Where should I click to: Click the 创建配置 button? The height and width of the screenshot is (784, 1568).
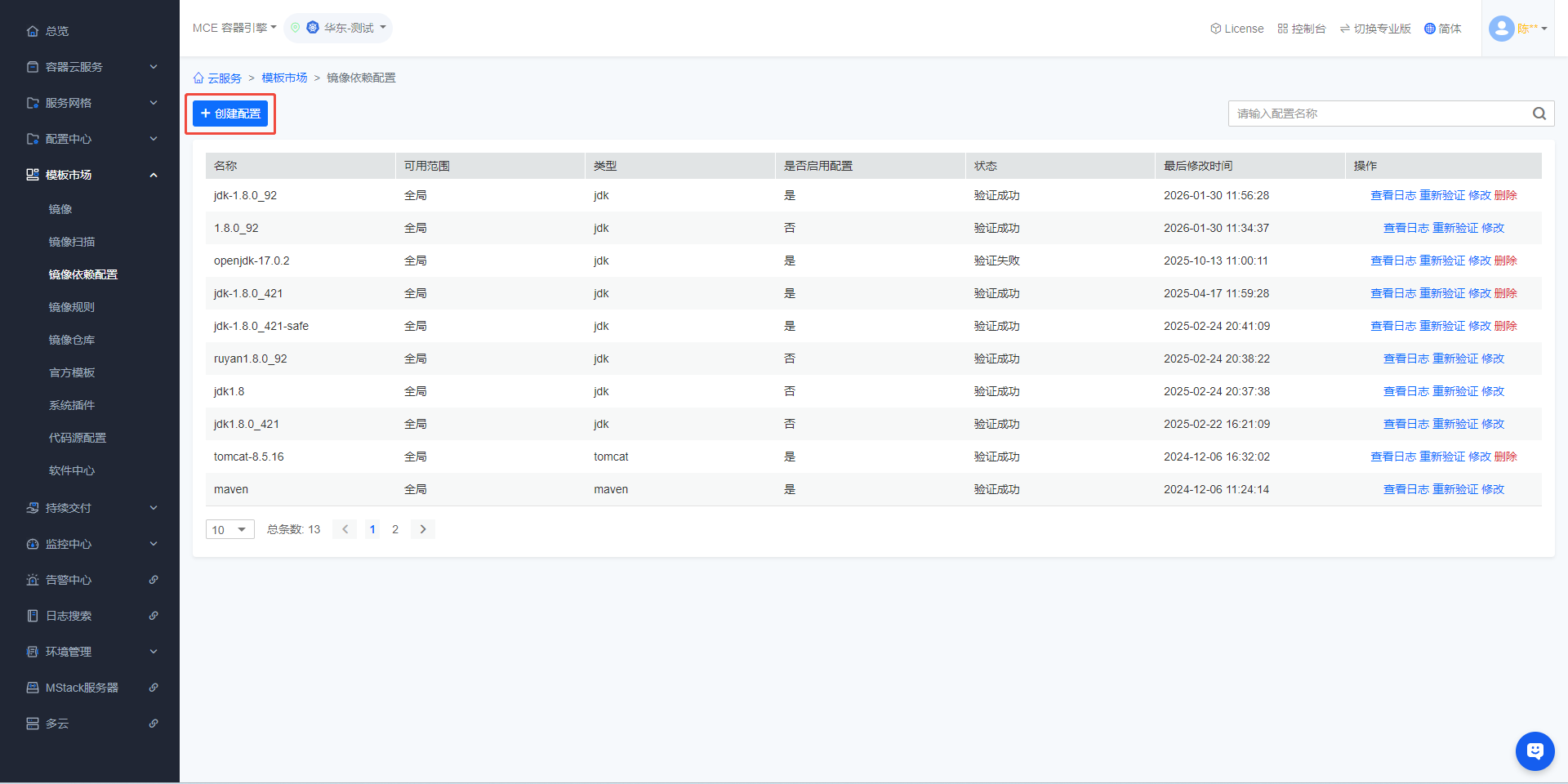[230, 114]
